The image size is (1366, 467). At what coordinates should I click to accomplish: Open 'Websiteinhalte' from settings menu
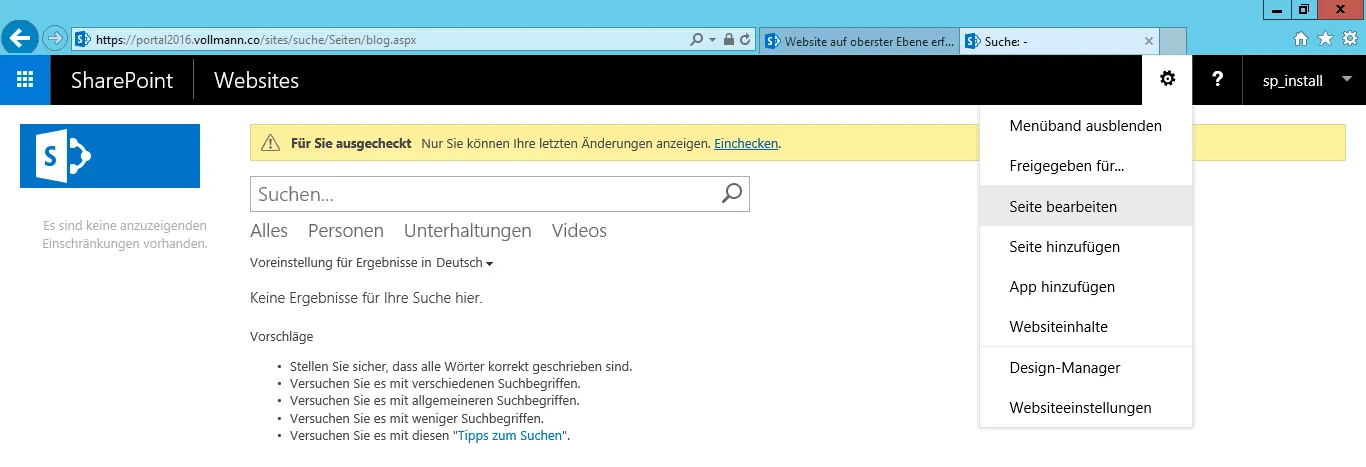tap(1086, 326)
